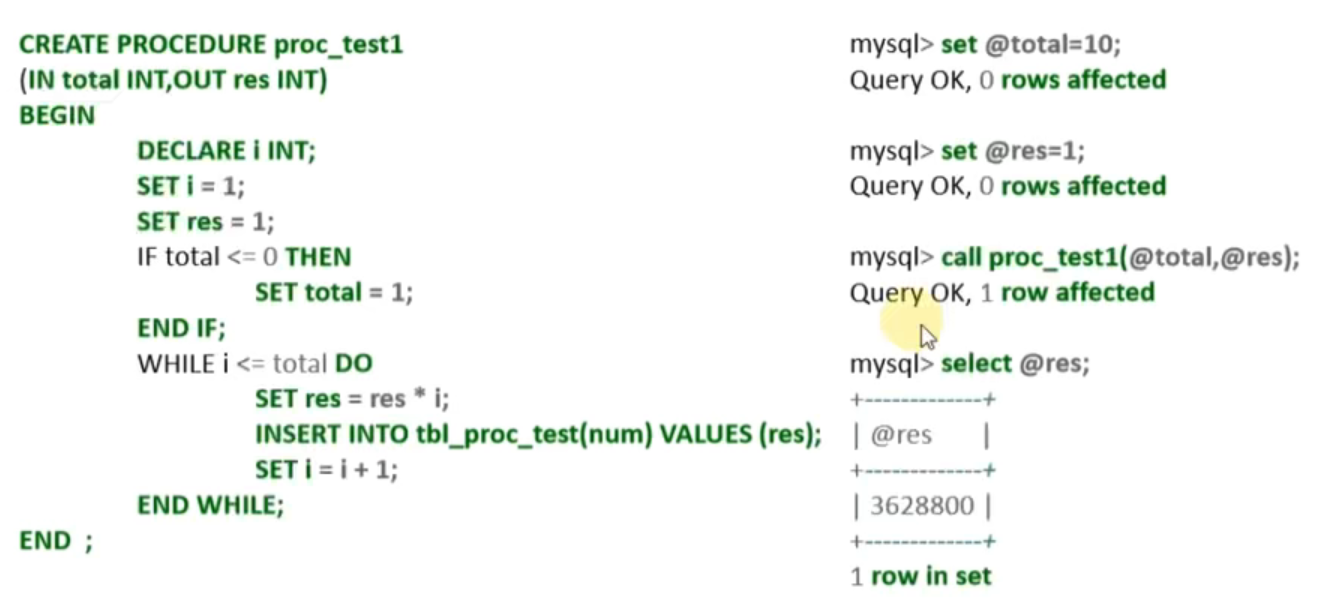
Task: Click the END IF line
Action: [x=182, y=327]
